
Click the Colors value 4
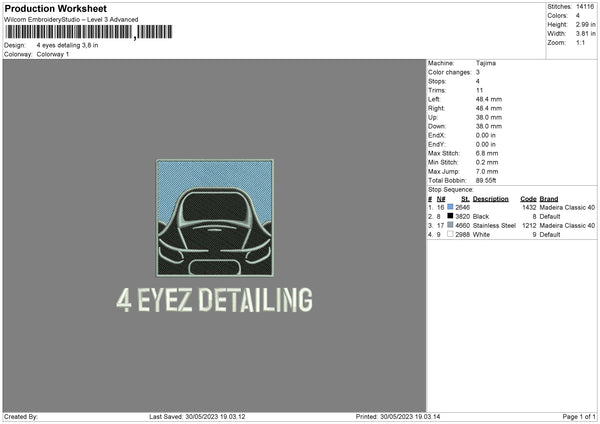pos(578,16)
